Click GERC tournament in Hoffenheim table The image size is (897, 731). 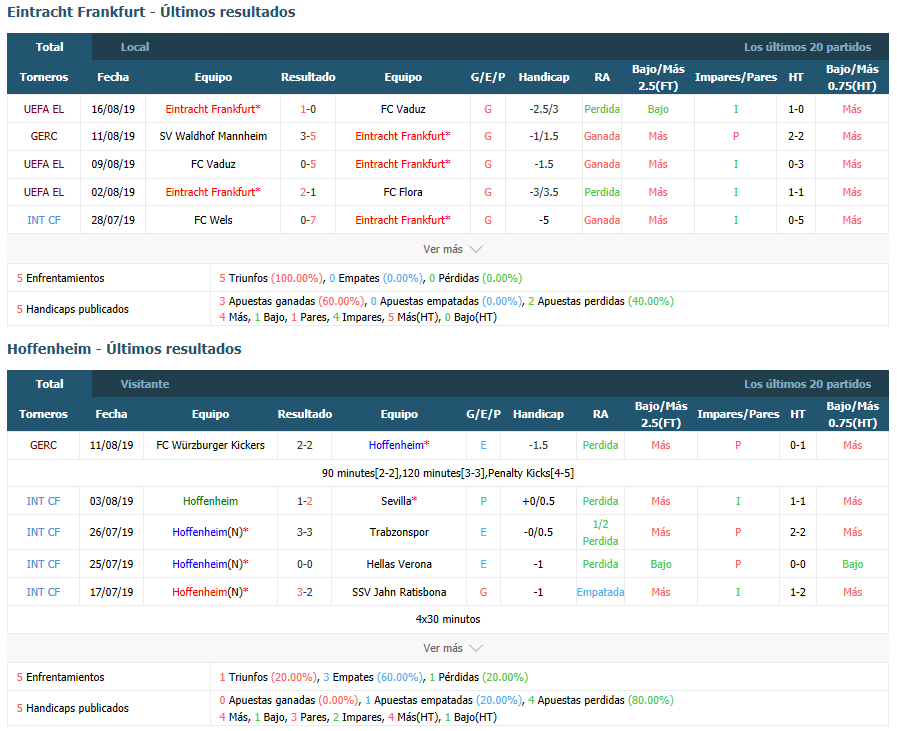coord(43,445)
